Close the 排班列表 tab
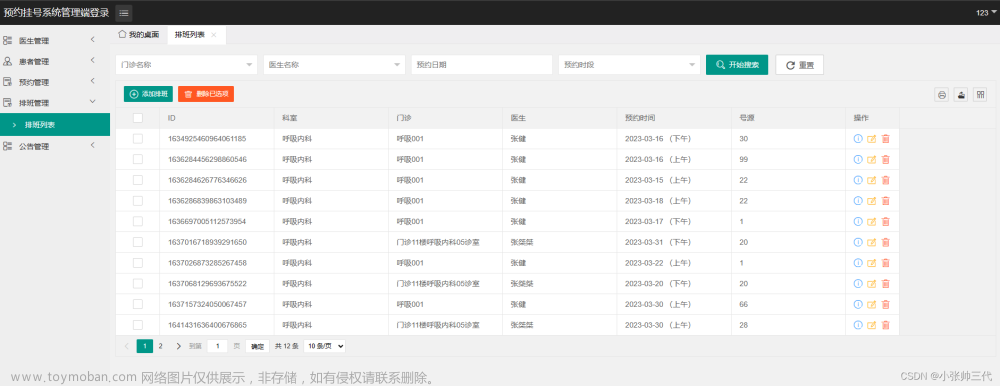Viewport: 1000px width, 386px height. (x=214, y=35)
